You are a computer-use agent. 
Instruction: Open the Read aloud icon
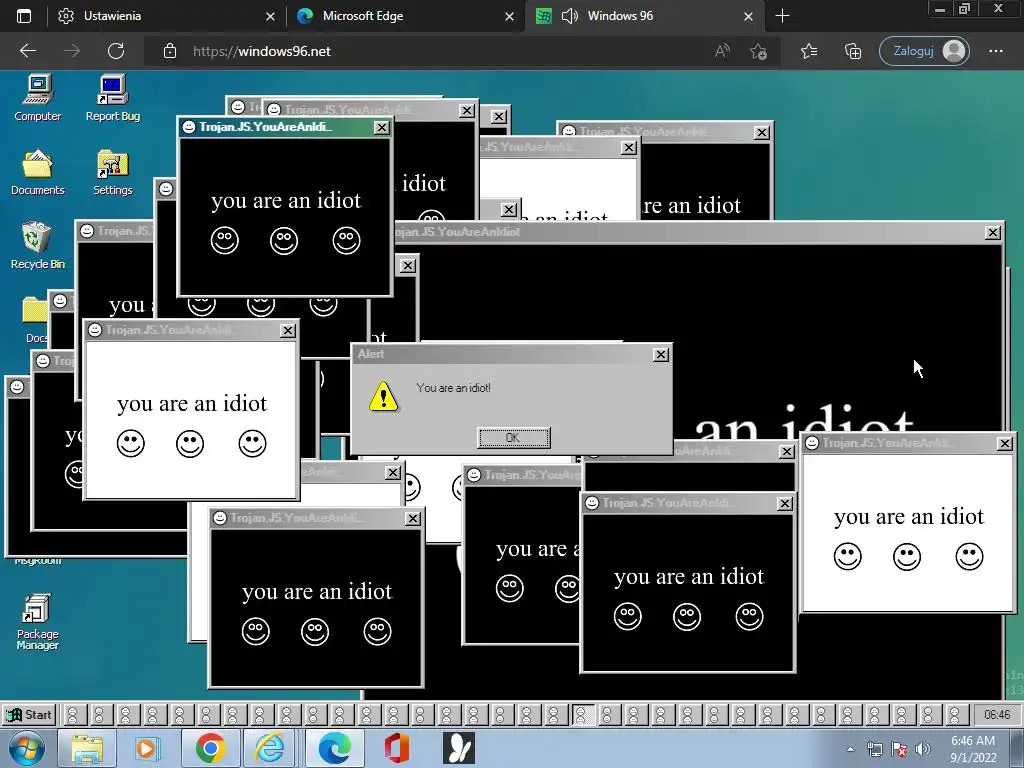tap(722, 51)
